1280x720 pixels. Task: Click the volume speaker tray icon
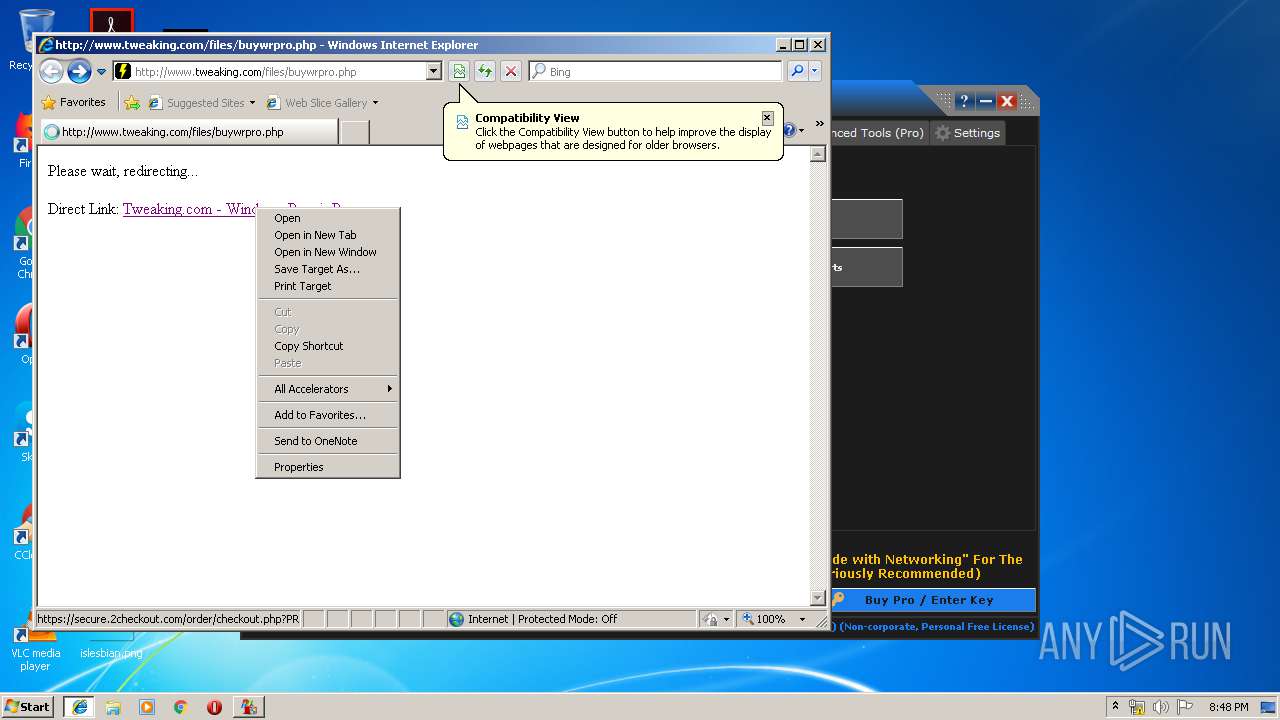pyautogui.click(x=1161, y=706)
